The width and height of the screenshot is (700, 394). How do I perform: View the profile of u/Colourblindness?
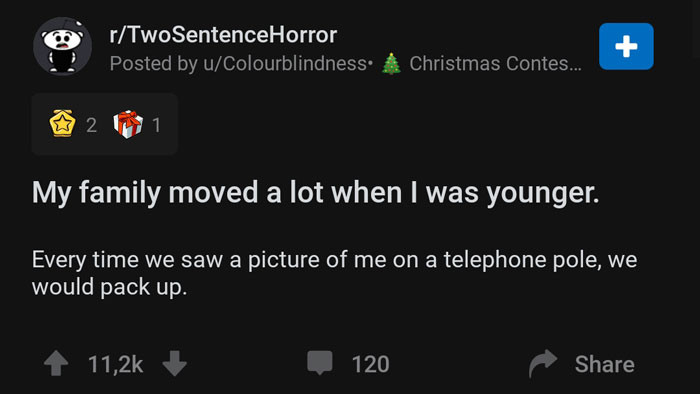(x=285, y=63)
